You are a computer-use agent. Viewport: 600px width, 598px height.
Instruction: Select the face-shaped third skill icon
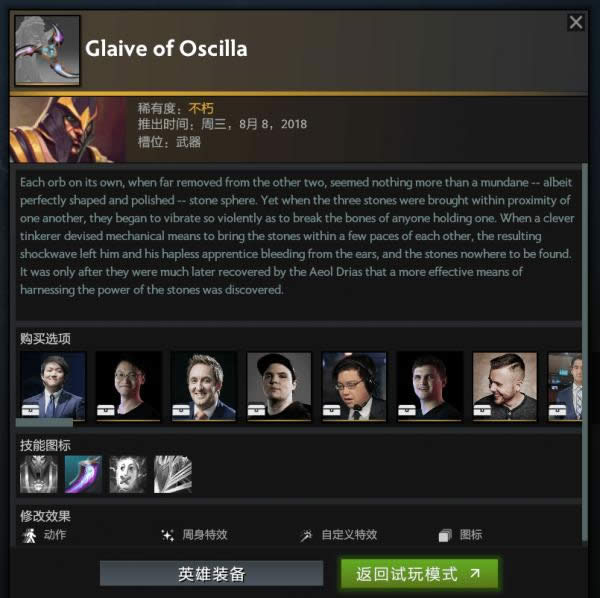128,474
